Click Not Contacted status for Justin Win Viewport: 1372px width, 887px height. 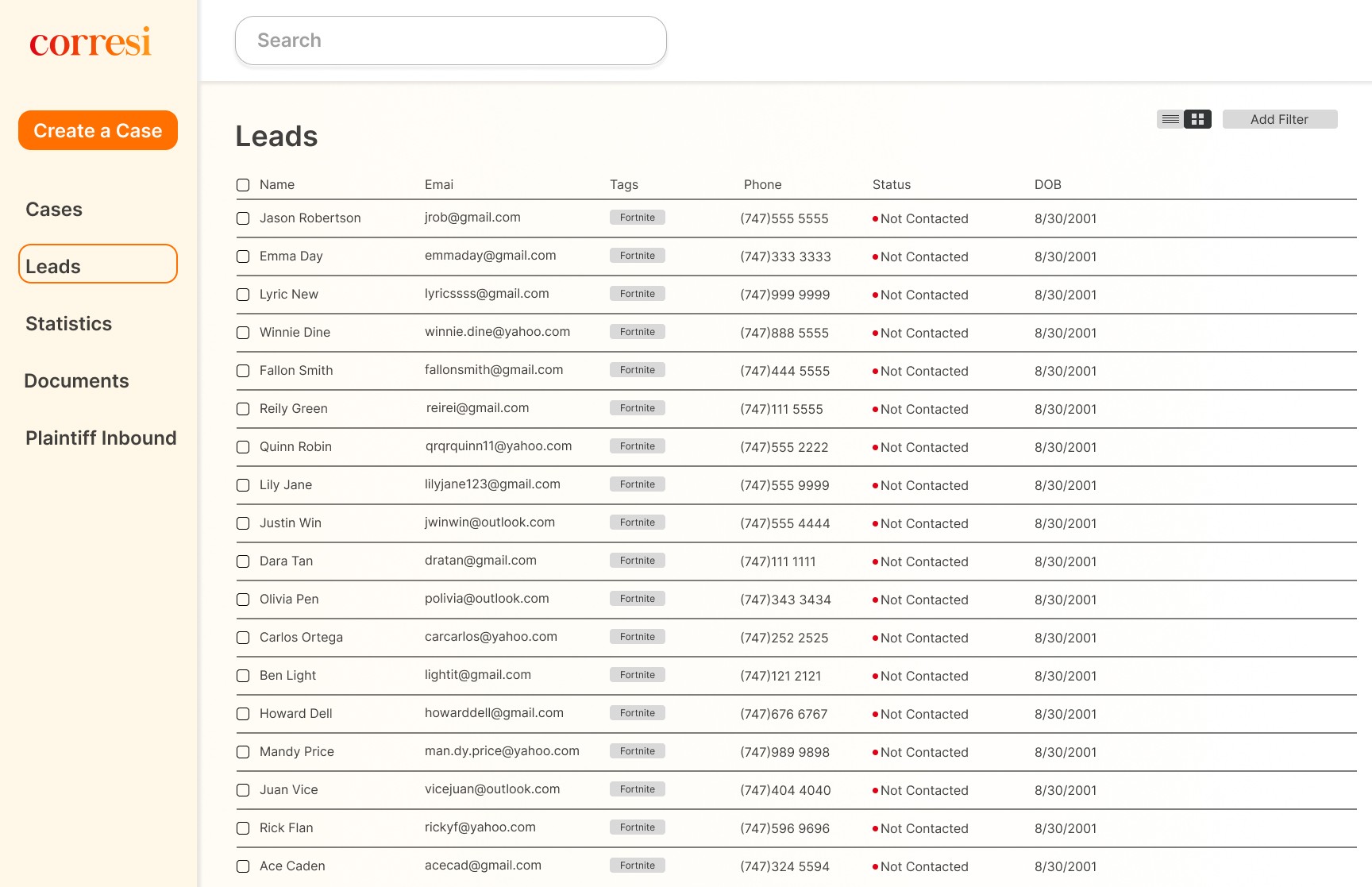pos(921,523)
